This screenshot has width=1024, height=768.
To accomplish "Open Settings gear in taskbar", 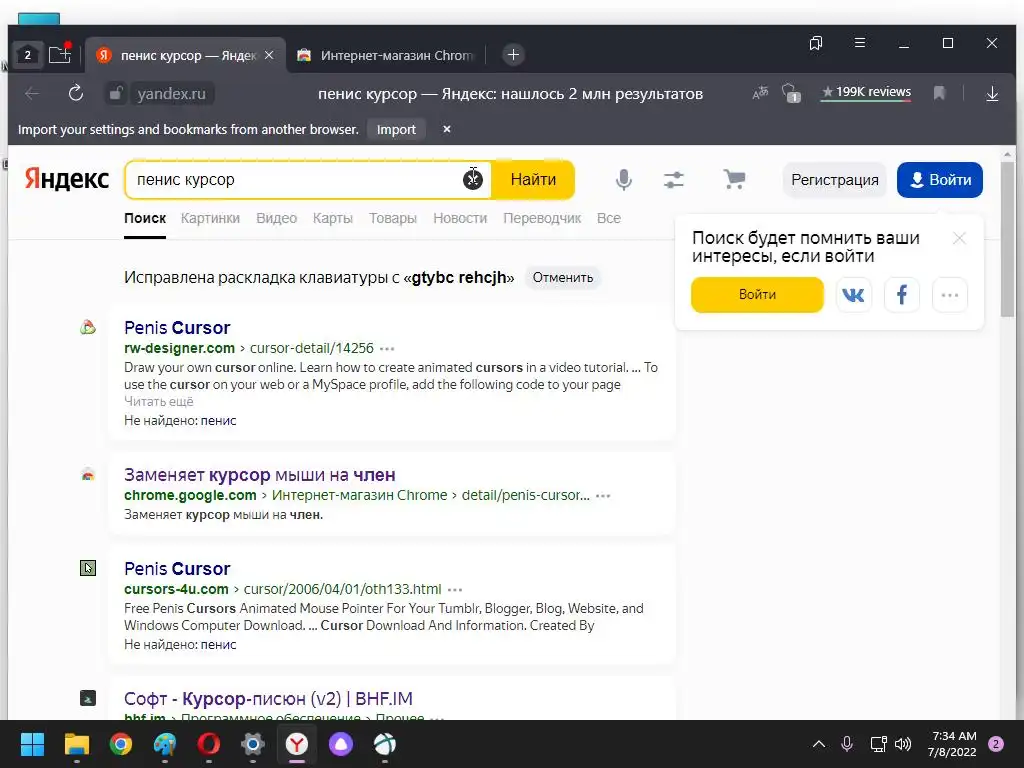I will pos(253,744).
